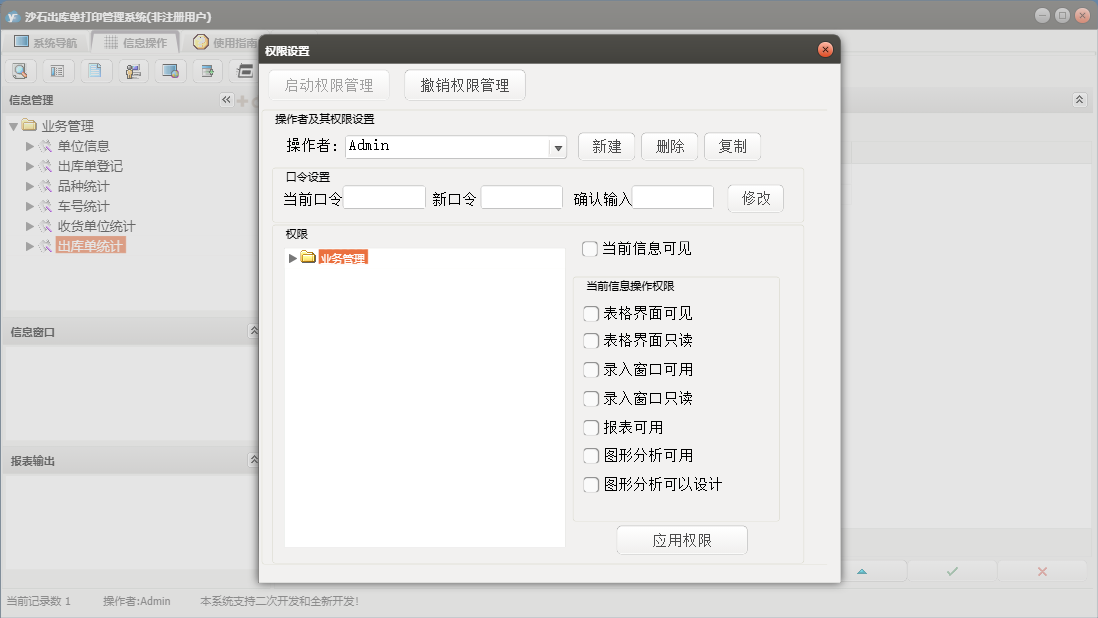
Task: Collapse the 信息管理 panel with double chevron
Action: [x=226, y=100]
